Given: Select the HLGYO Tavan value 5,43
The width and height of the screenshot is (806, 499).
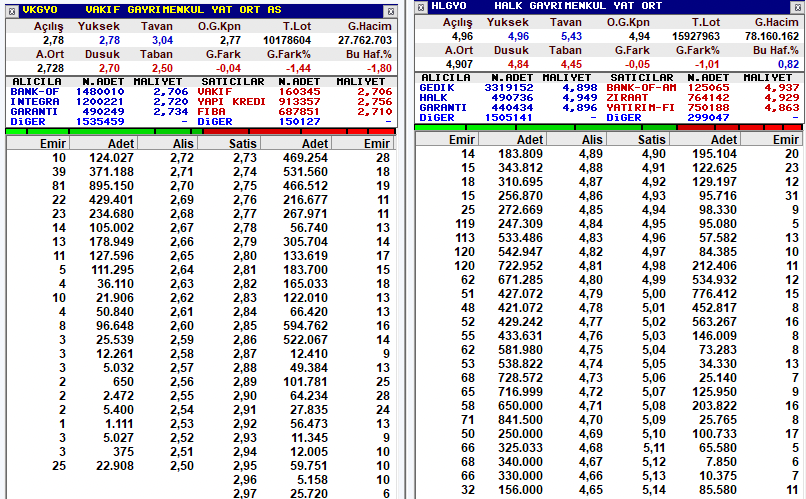Looking at the screenshot, I should (x=571, y=36).
